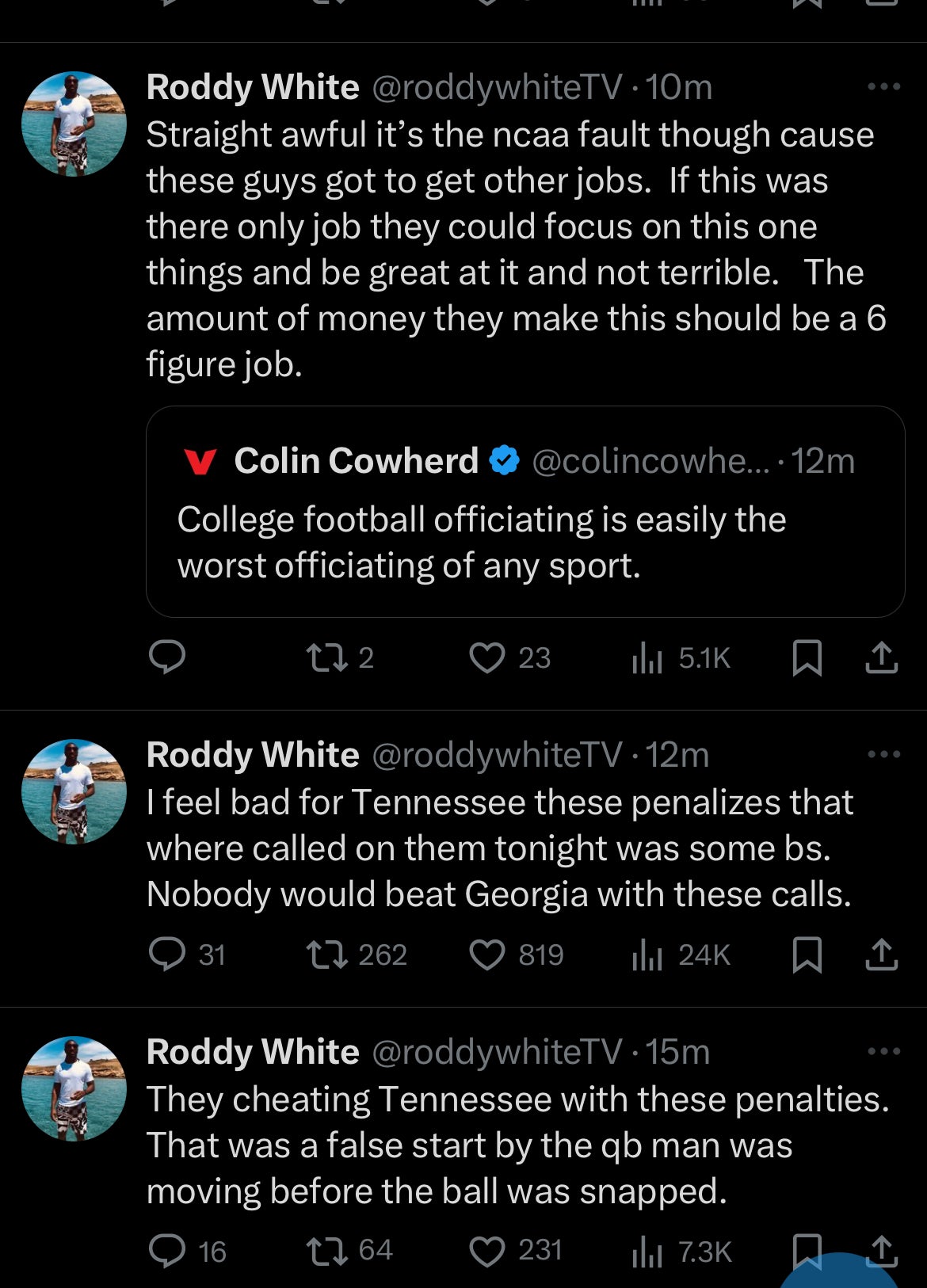Open replies on the tweet with 31 comments
The width and height of the screenshot is (927, 1288).
tap(167, 955)
